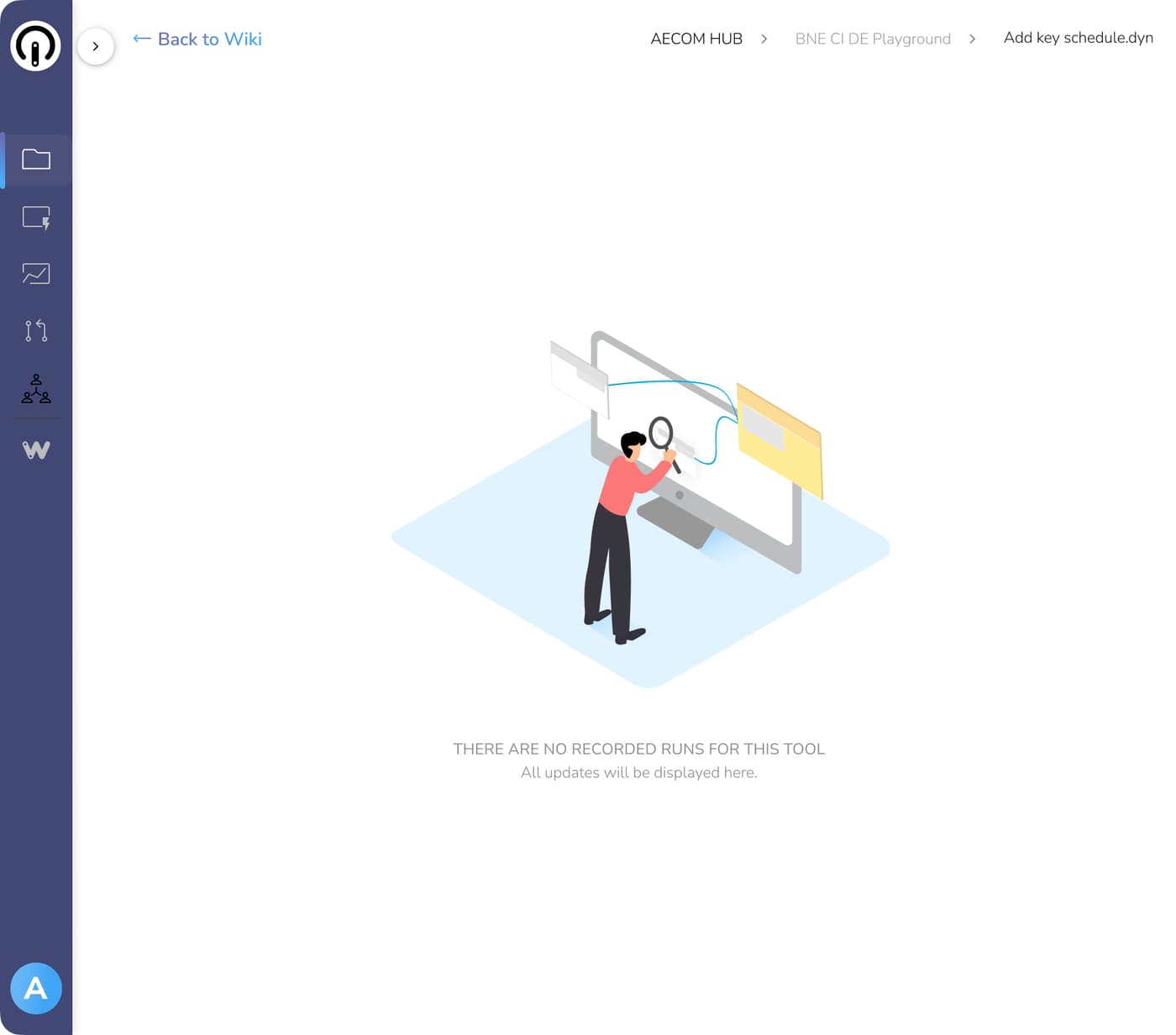
Task: Open the team hierarchy icon
Action: coord(36,389)
